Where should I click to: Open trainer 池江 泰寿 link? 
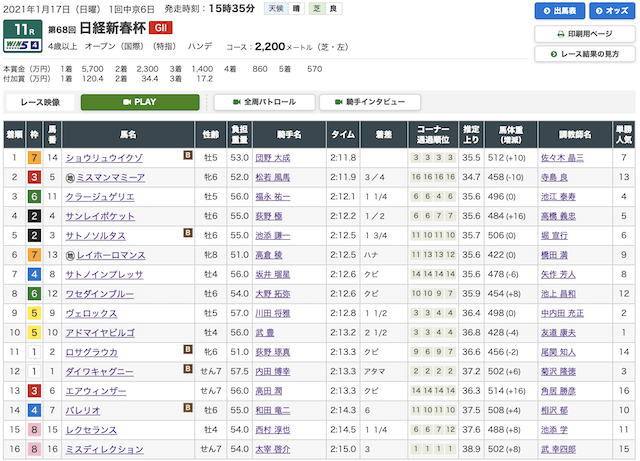click(558, 197)
